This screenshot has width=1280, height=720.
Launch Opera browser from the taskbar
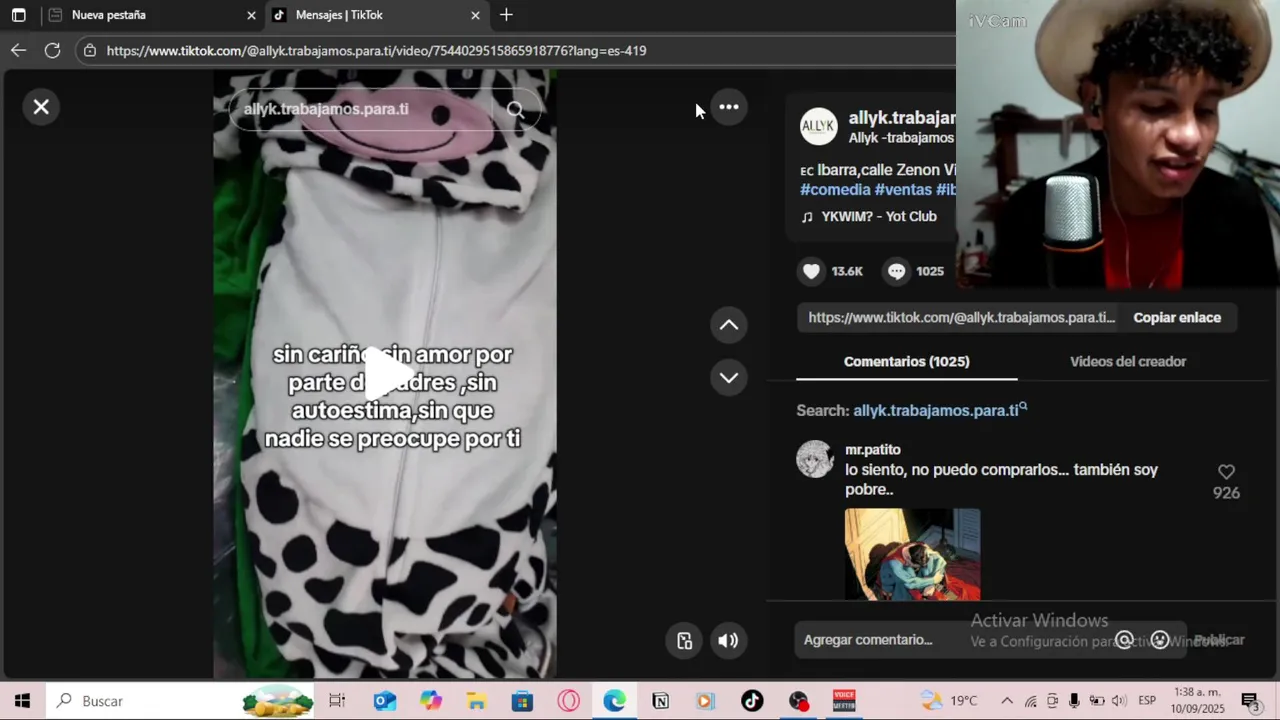[569, 701]
